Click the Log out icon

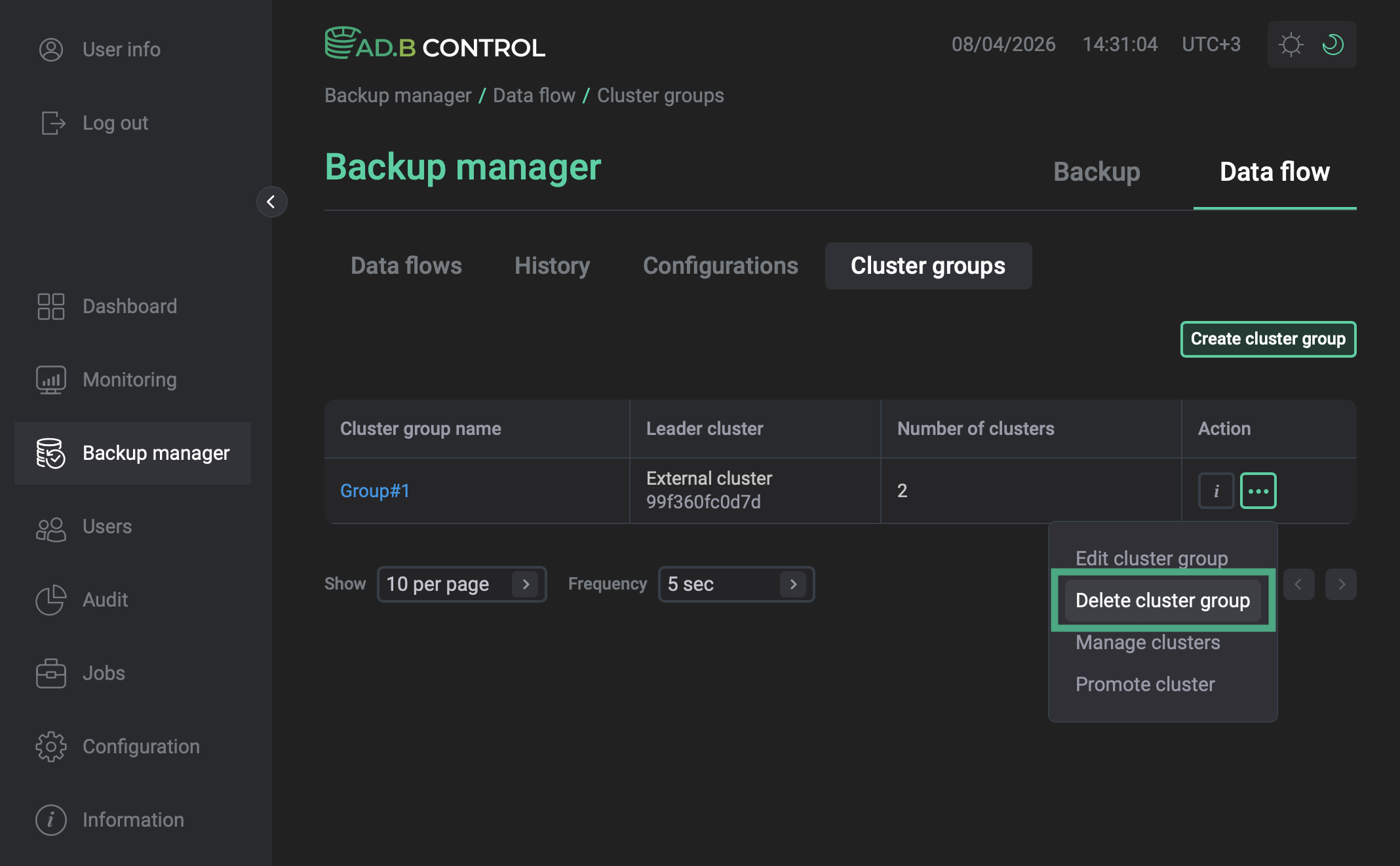click(52, 123)
